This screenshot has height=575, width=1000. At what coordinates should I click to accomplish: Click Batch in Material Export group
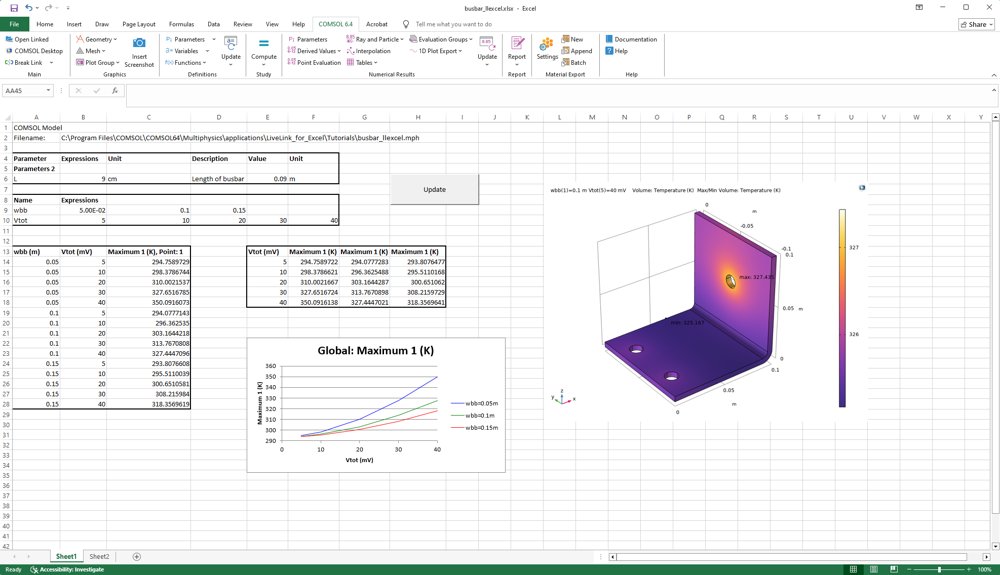pos(573,62)
